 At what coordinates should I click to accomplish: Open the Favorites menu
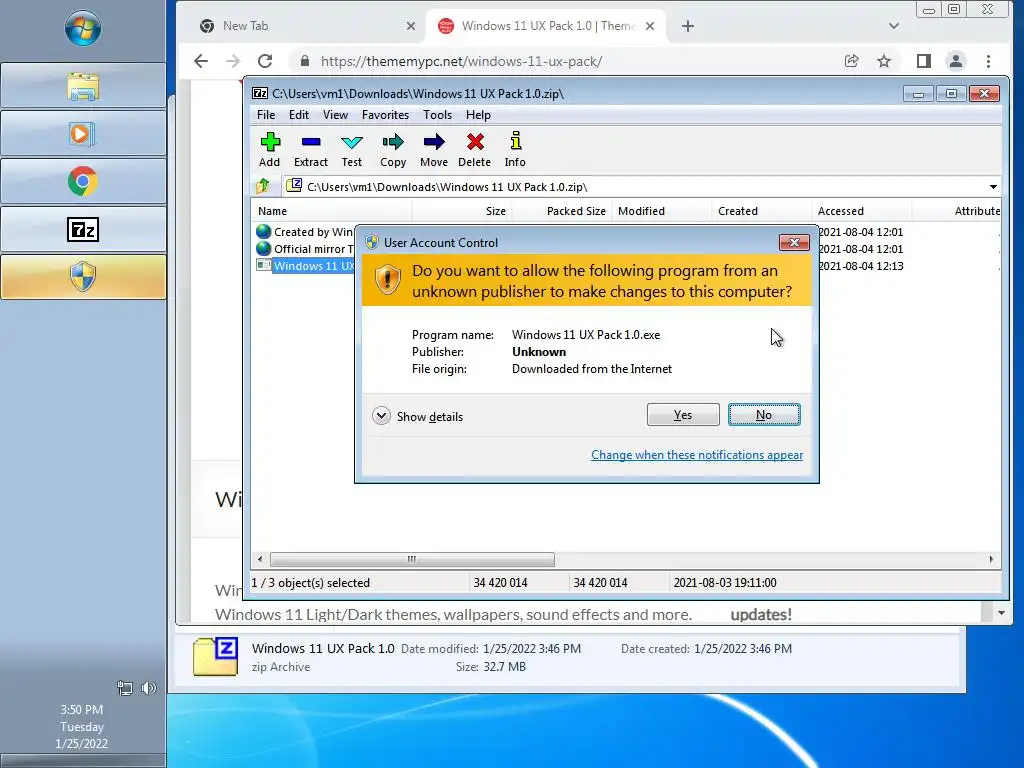385,115
